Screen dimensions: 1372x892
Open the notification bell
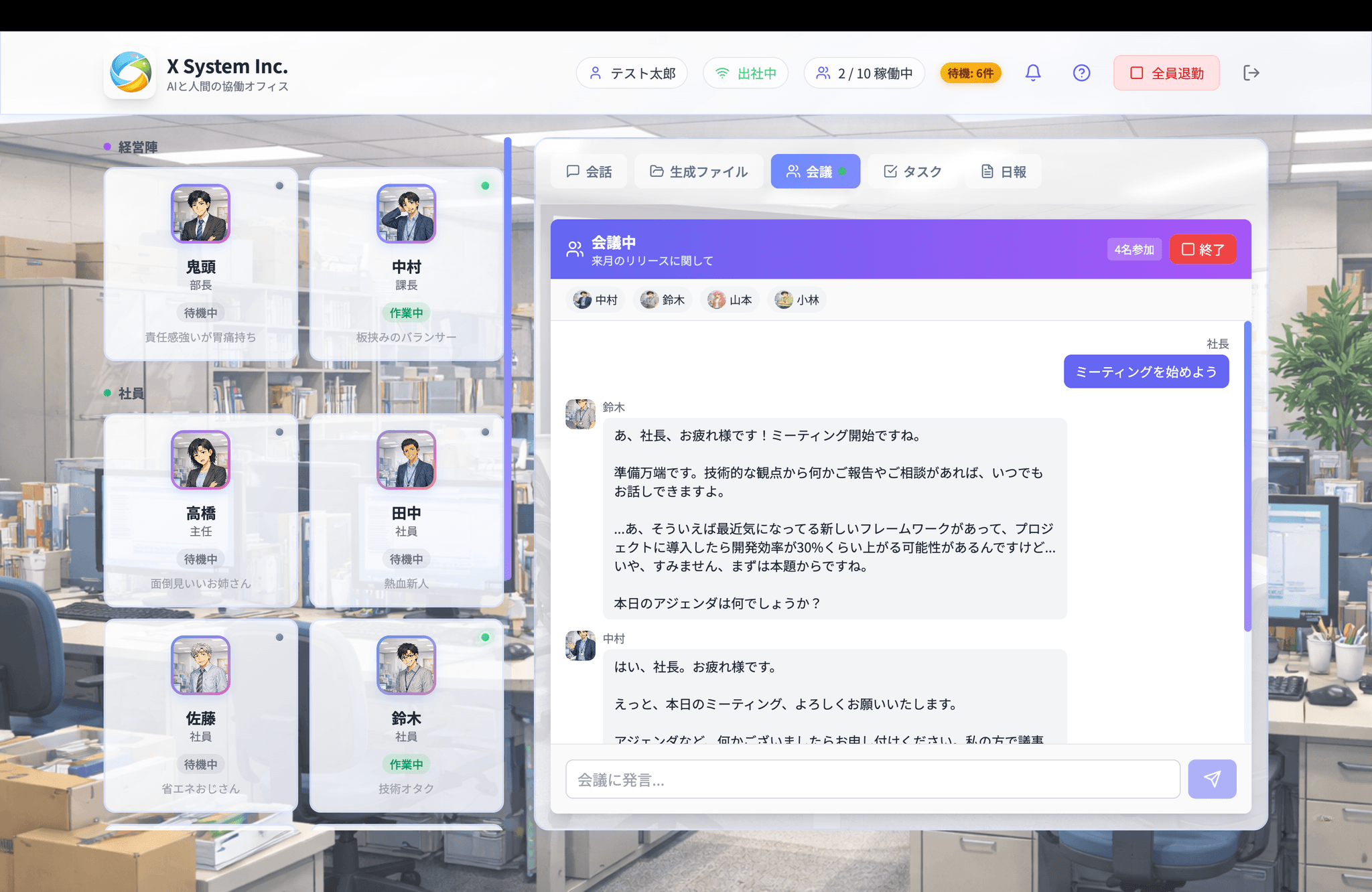coord(1033,73)
